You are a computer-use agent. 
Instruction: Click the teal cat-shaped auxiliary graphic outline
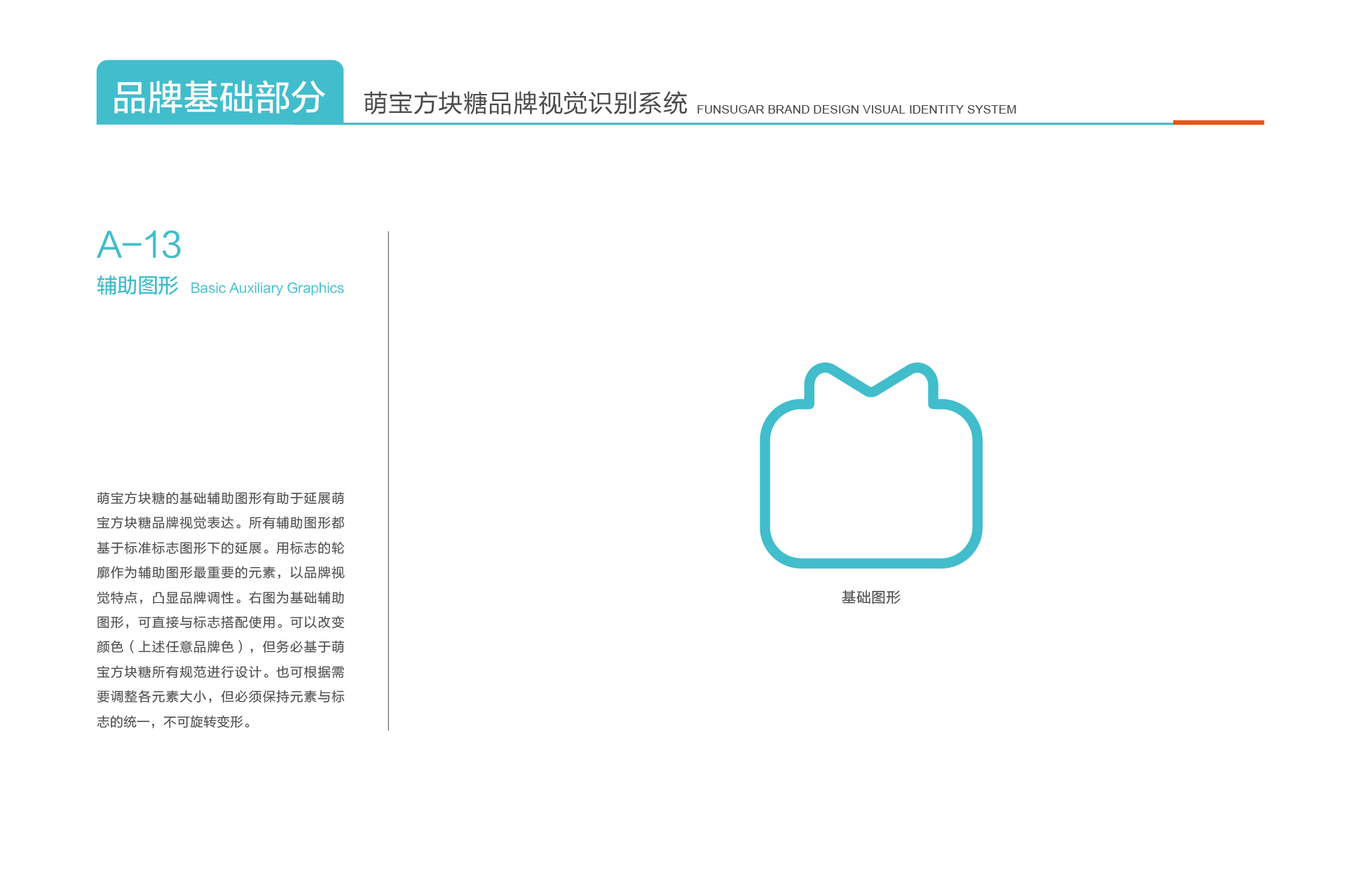point(871,465)
